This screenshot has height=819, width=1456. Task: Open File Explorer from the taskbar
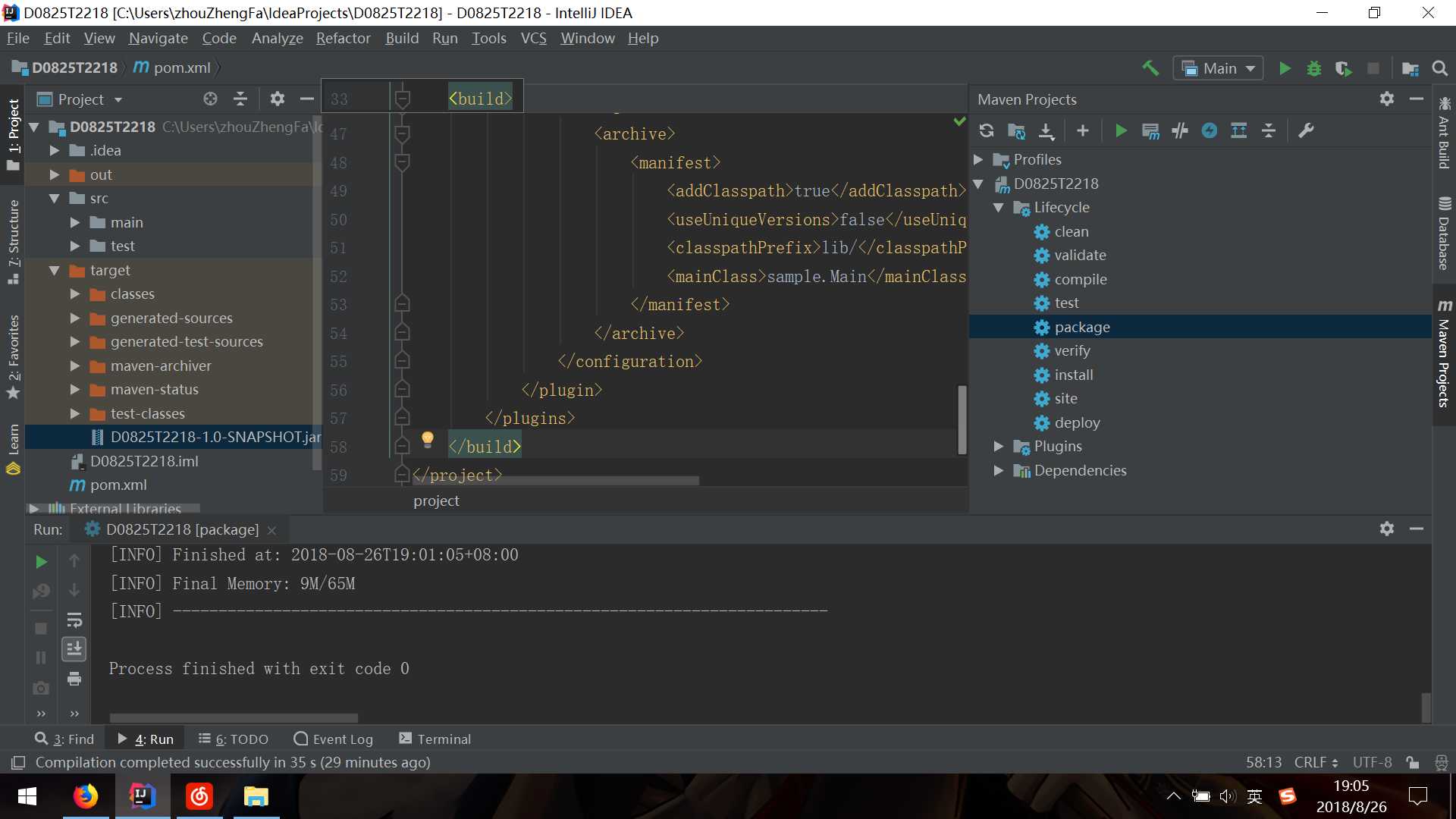coord(256,796)
